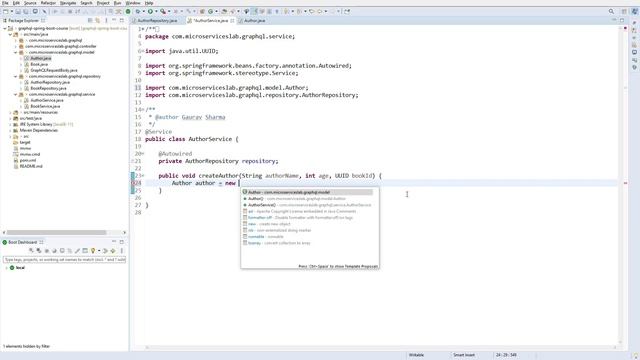
Task: Open the Navigate menu
Action: click(68, 3)
